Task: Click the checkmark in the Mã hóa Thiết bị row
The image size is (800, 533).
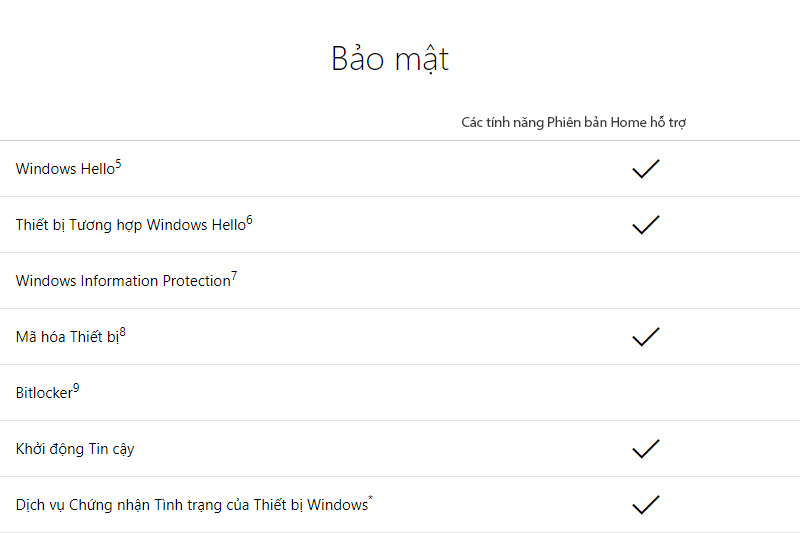Action: [646, 337]
